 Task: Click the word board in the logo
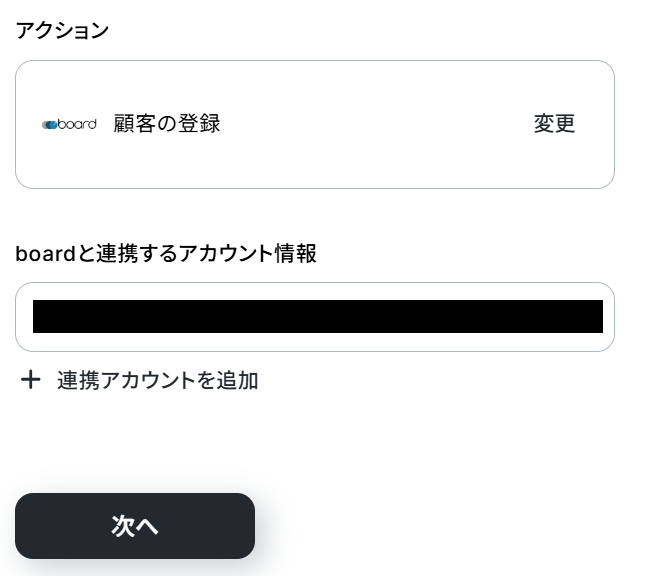pos(77,124)
